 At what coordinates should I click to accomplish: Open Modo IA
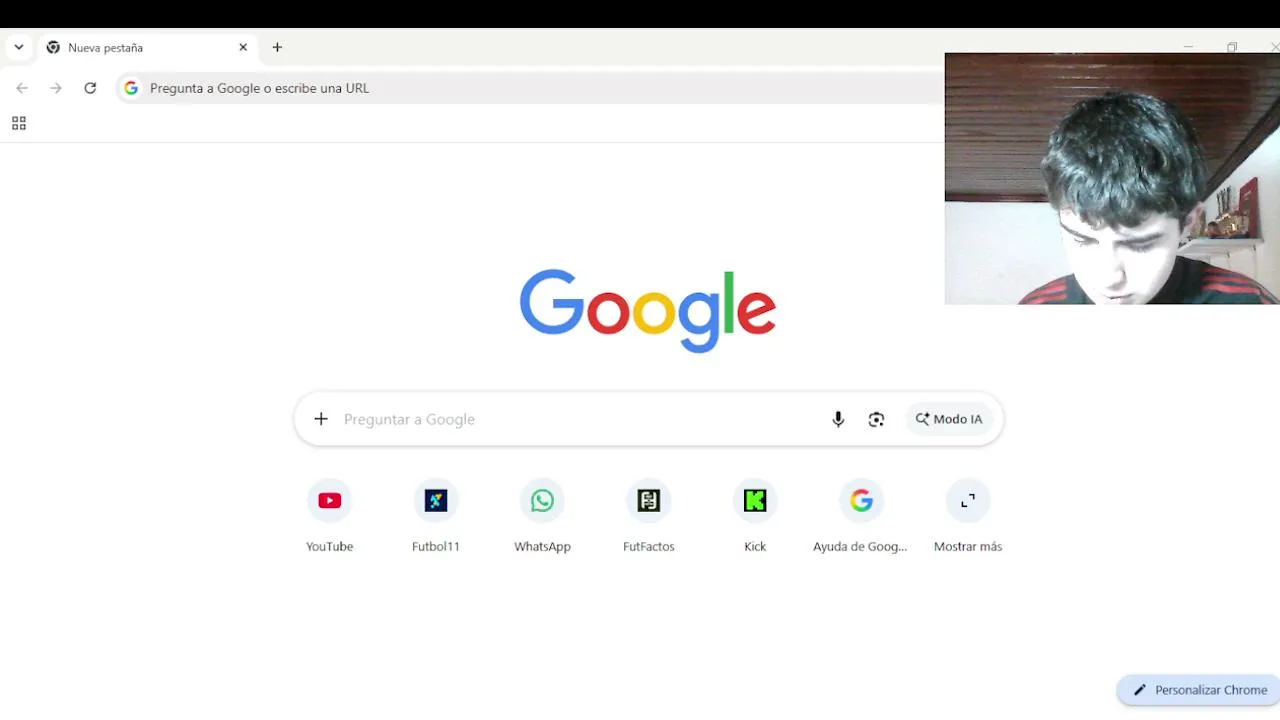pos(949,419)
